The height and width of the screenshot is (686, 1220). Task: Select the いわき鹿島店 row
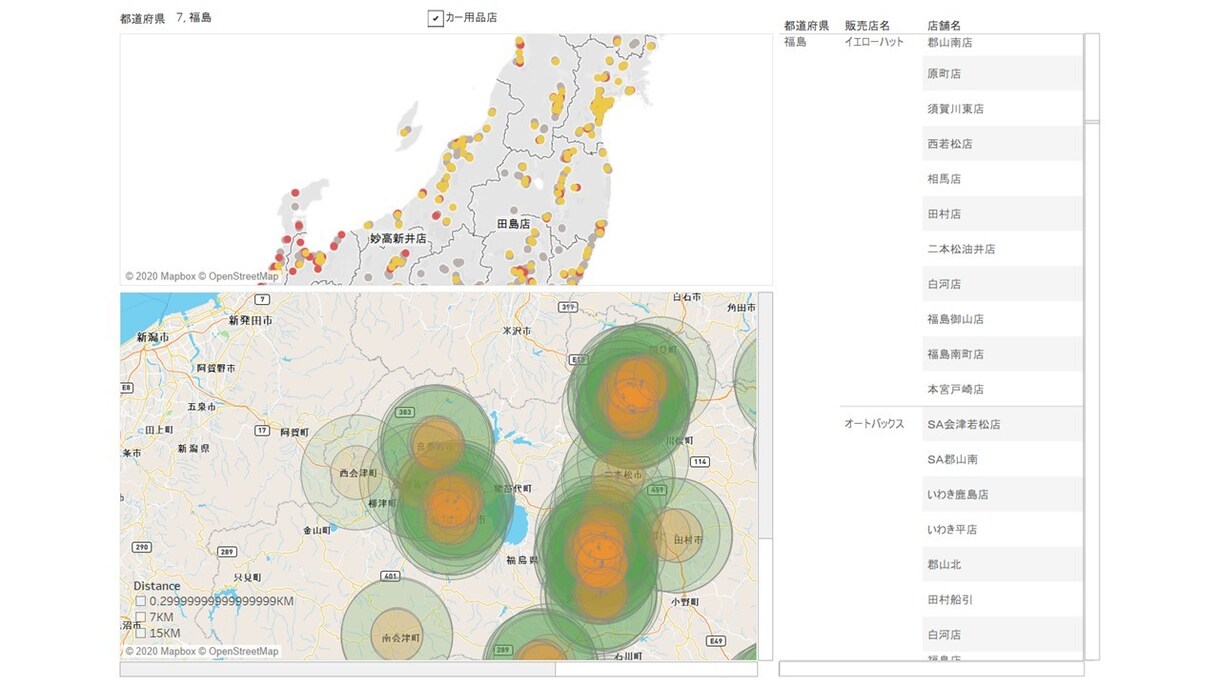click(x=1003, y=494)
